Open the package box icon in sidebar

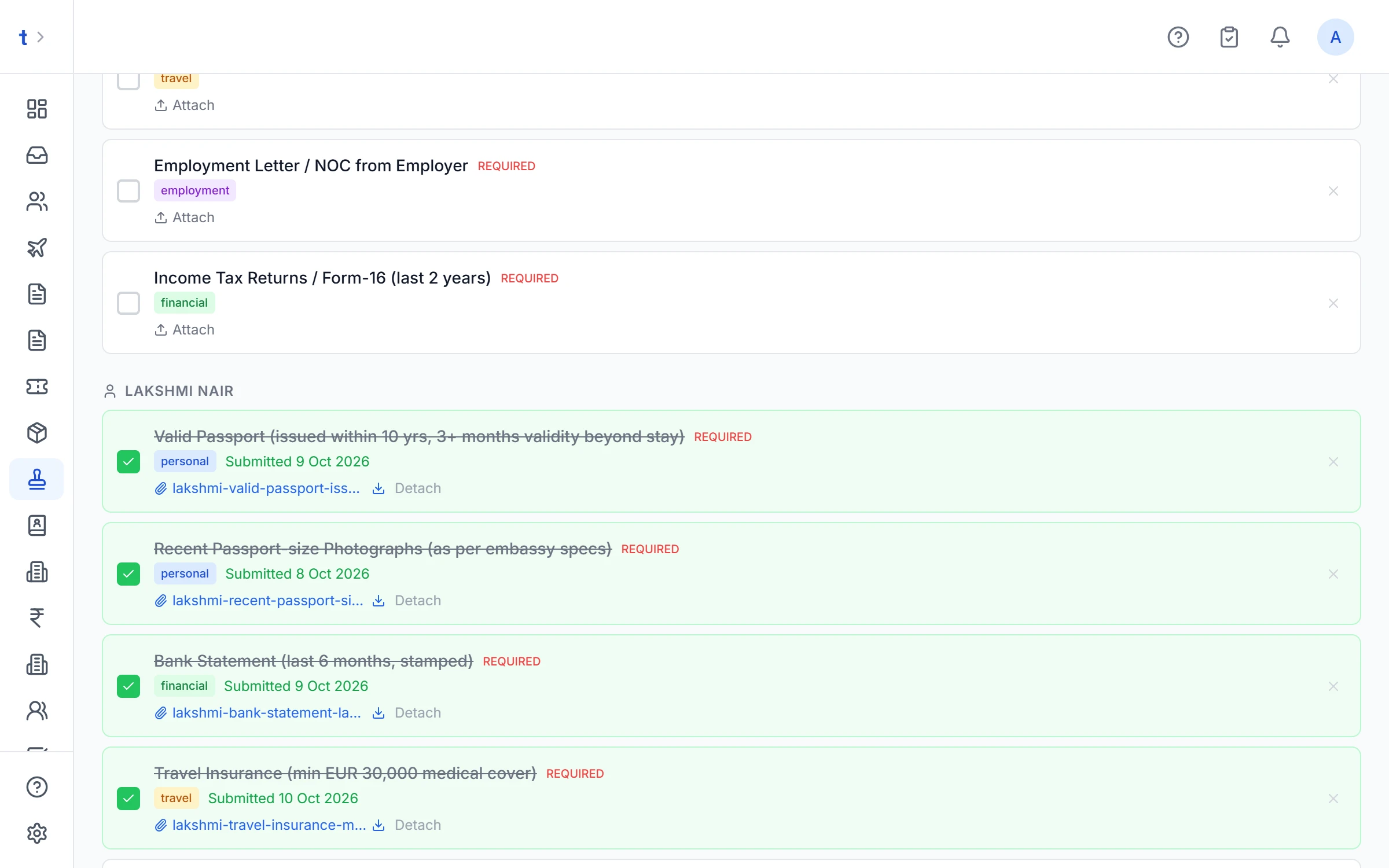37,433
